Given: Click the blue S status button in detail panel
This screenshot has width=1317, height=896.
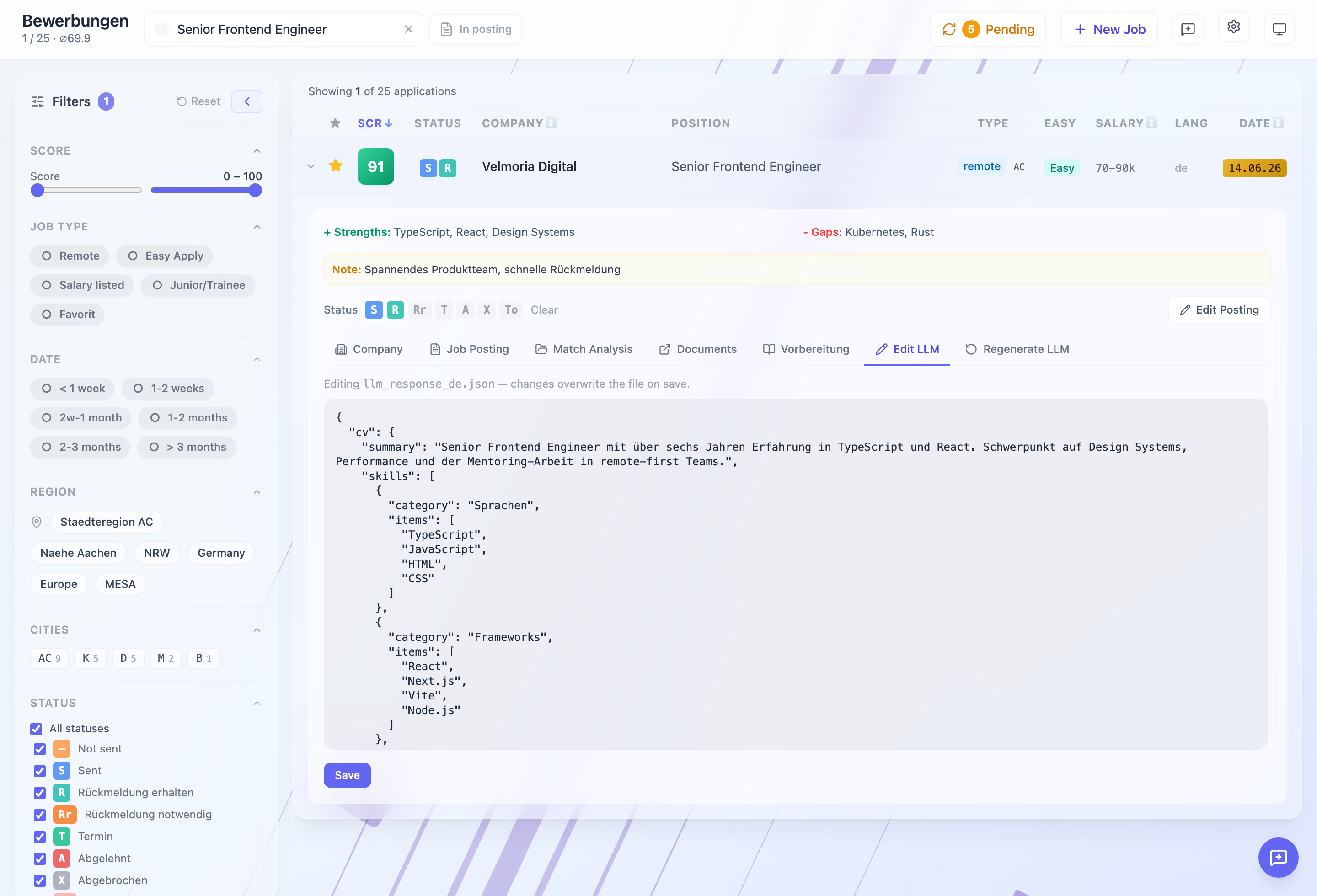Looking at the screenshot, I should [x=374, y=310].
